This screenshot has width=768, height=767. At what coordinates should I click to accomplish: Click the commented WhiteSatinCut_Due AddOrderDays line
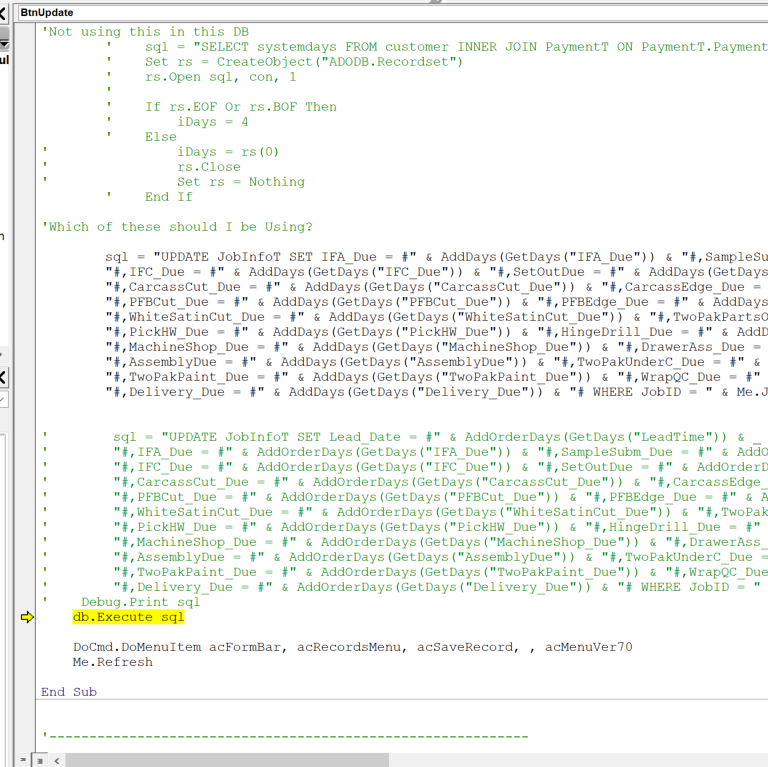440,512
